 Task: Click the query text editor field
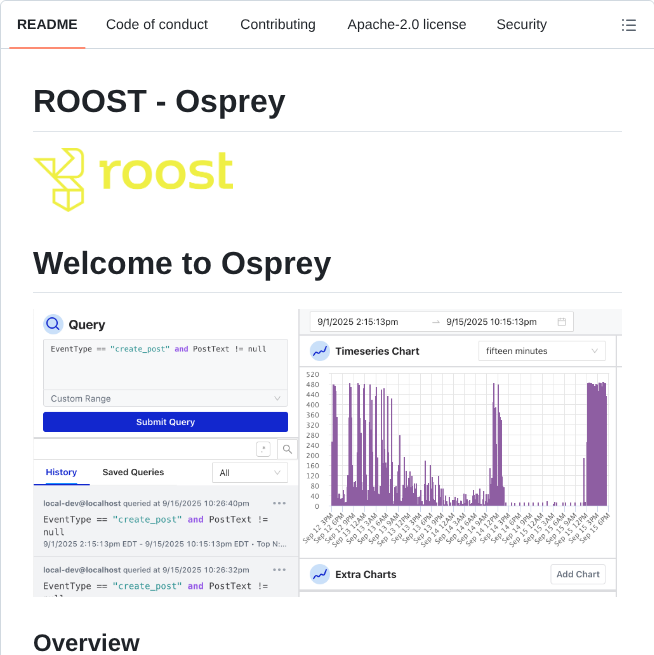pos(165,364)
